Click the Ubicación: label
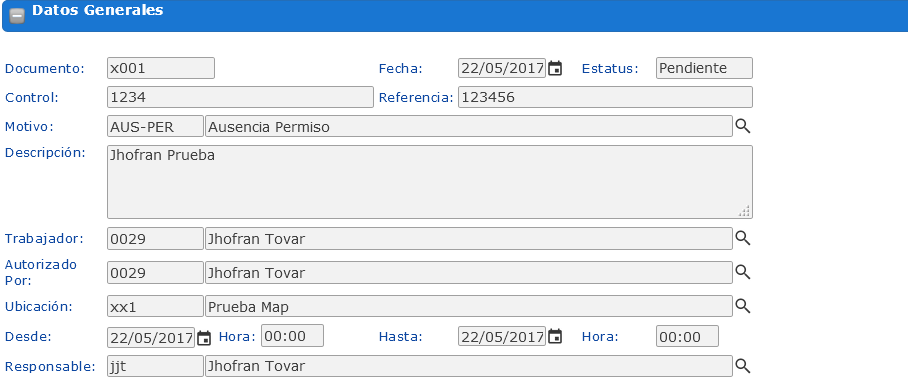The height and width of the screenshot is (392, 908). pyautogui.click(x=39, y=306)
